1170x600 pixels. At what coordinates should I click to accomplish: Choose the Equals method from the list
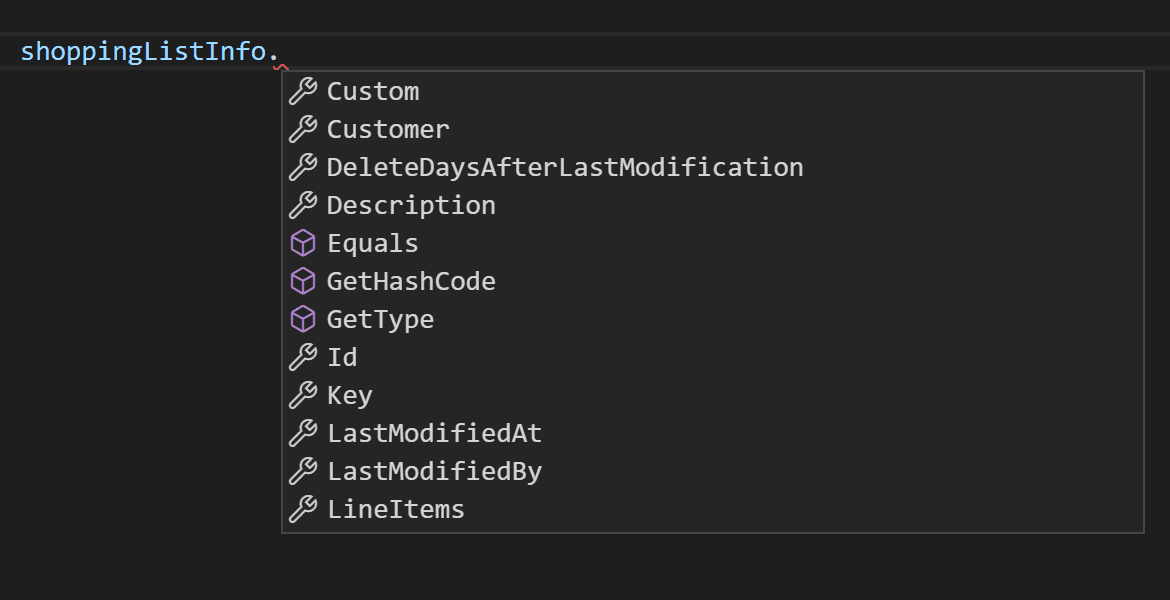click(372, 243)
